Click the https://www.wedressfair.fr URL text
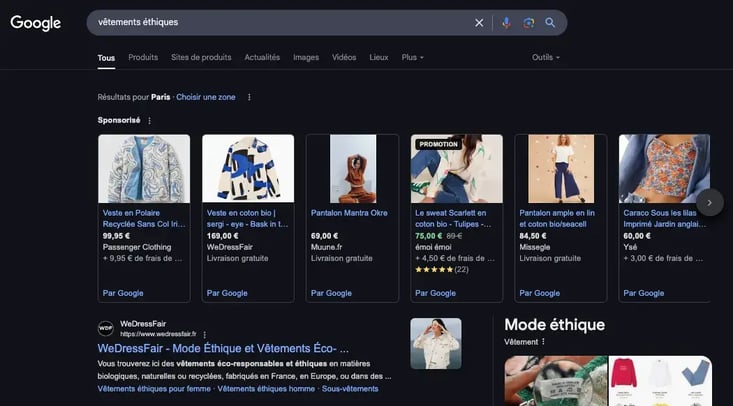Screen dimensions: 733x406 pyautogui.click(x=158, y=334)
